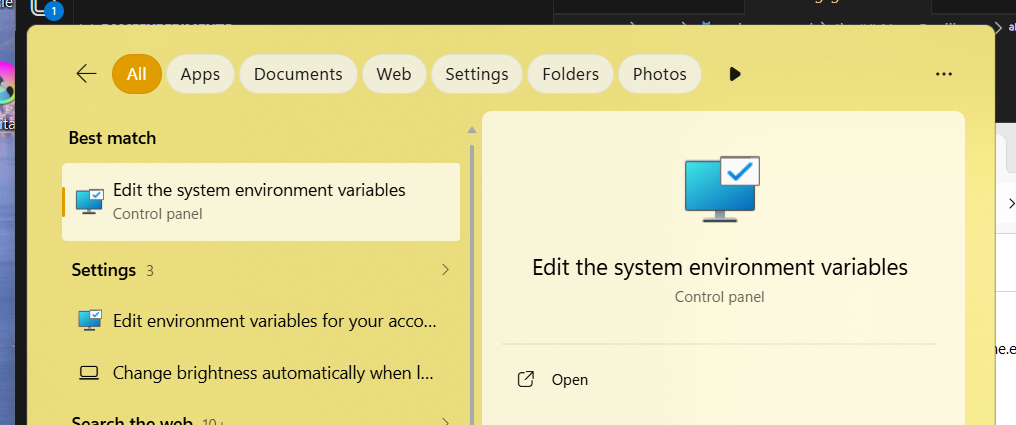Click the Open external-link icon
This screenshot has height=425, width=1016.
pos(526,380)
